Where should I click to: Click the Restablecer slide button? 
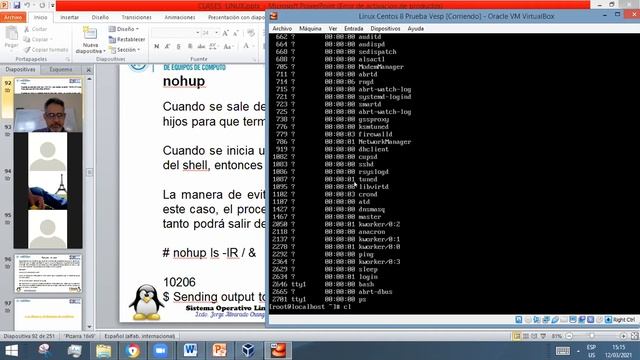(127, 39)
